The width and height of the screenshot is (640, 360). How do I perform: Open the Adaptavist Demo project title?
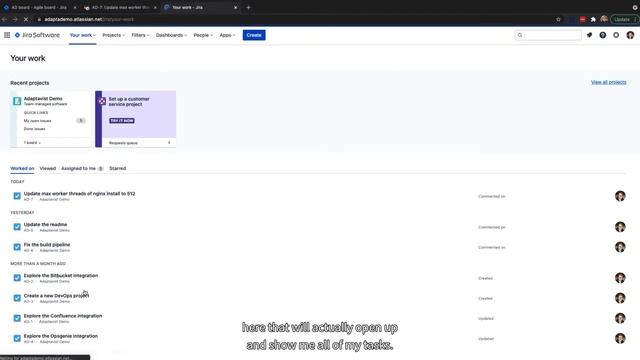tap(43, 98)
